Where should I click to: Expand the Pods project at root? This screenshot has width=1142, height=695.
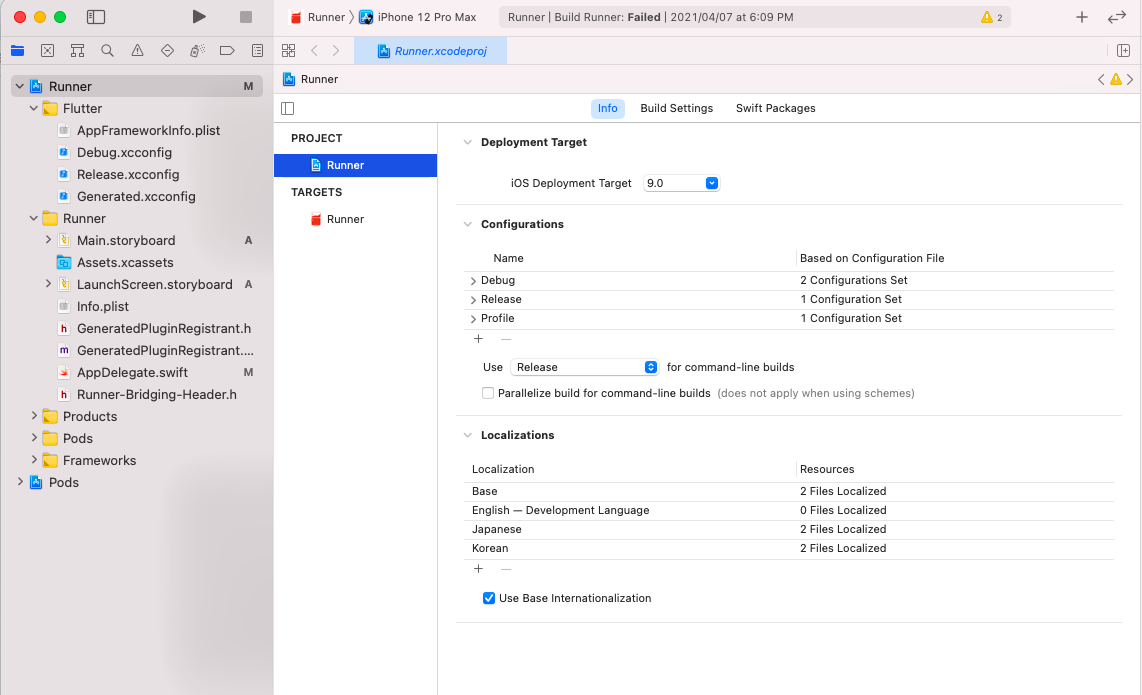(x=20, y=482)
